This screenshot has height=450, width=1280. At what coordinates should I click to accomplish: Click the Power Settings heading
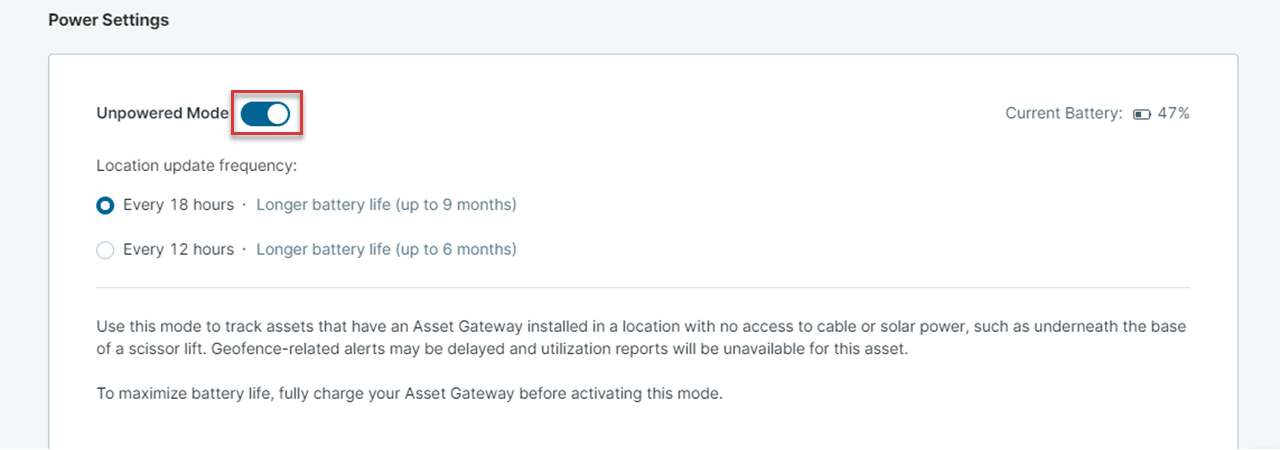click(109, 20)
